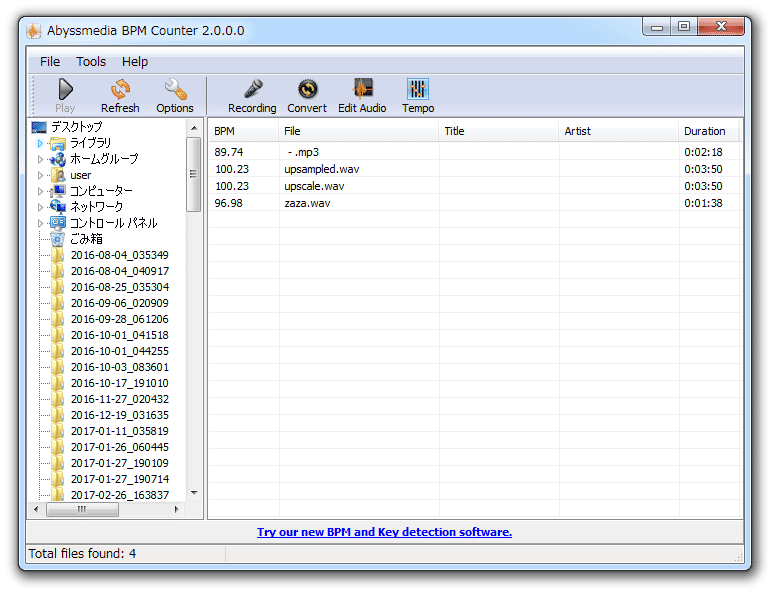Select the upsampled.wav file row
This screenshot has height=593, width=772.
(476, 169)
